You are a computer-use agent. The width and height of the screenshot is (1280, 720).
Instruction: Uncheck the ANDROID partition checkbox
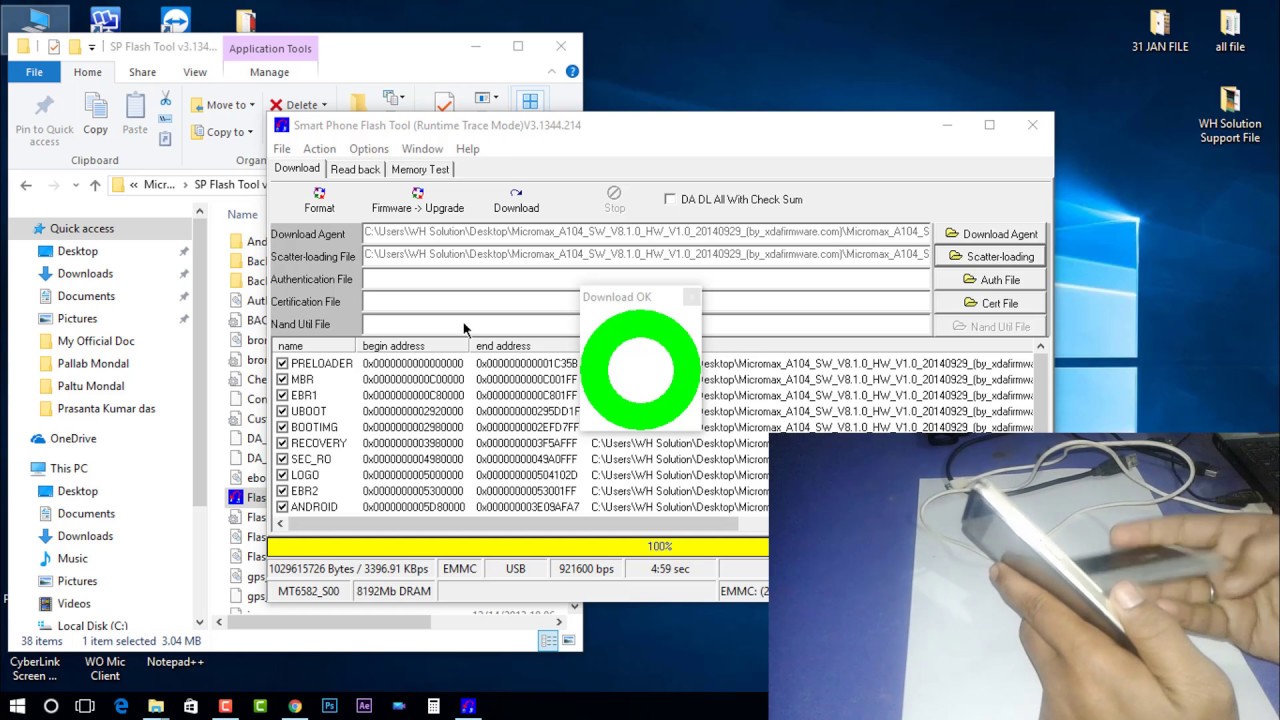click(x=282, y=507)
